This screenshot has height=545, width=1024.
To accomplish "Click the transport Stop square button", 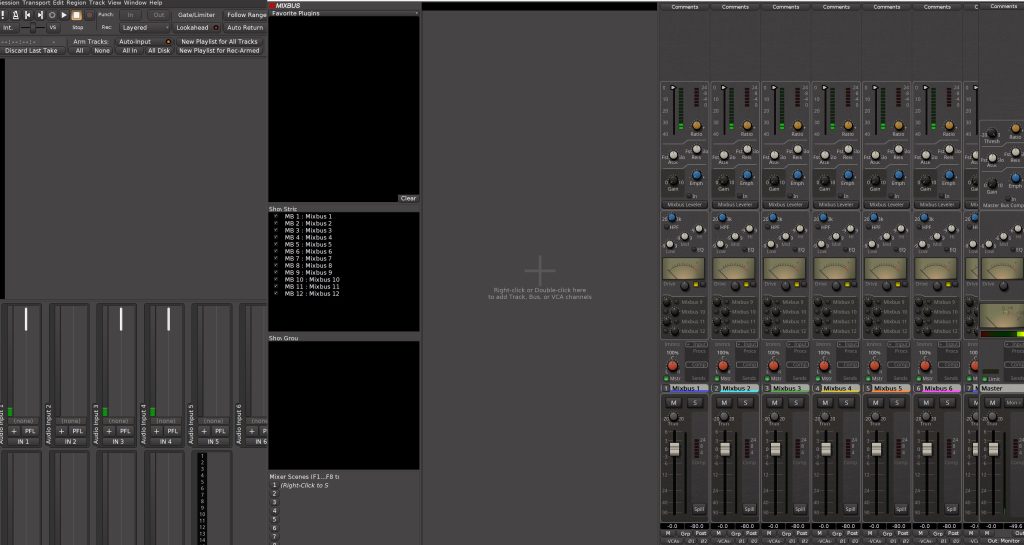I will (x=76, y=15).
